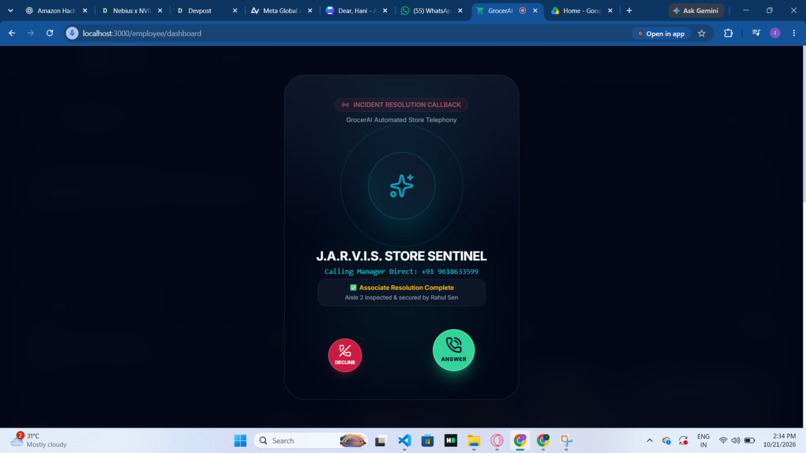
Task: Click the sparkle AI avatar icon
Action: pos(401,186)
